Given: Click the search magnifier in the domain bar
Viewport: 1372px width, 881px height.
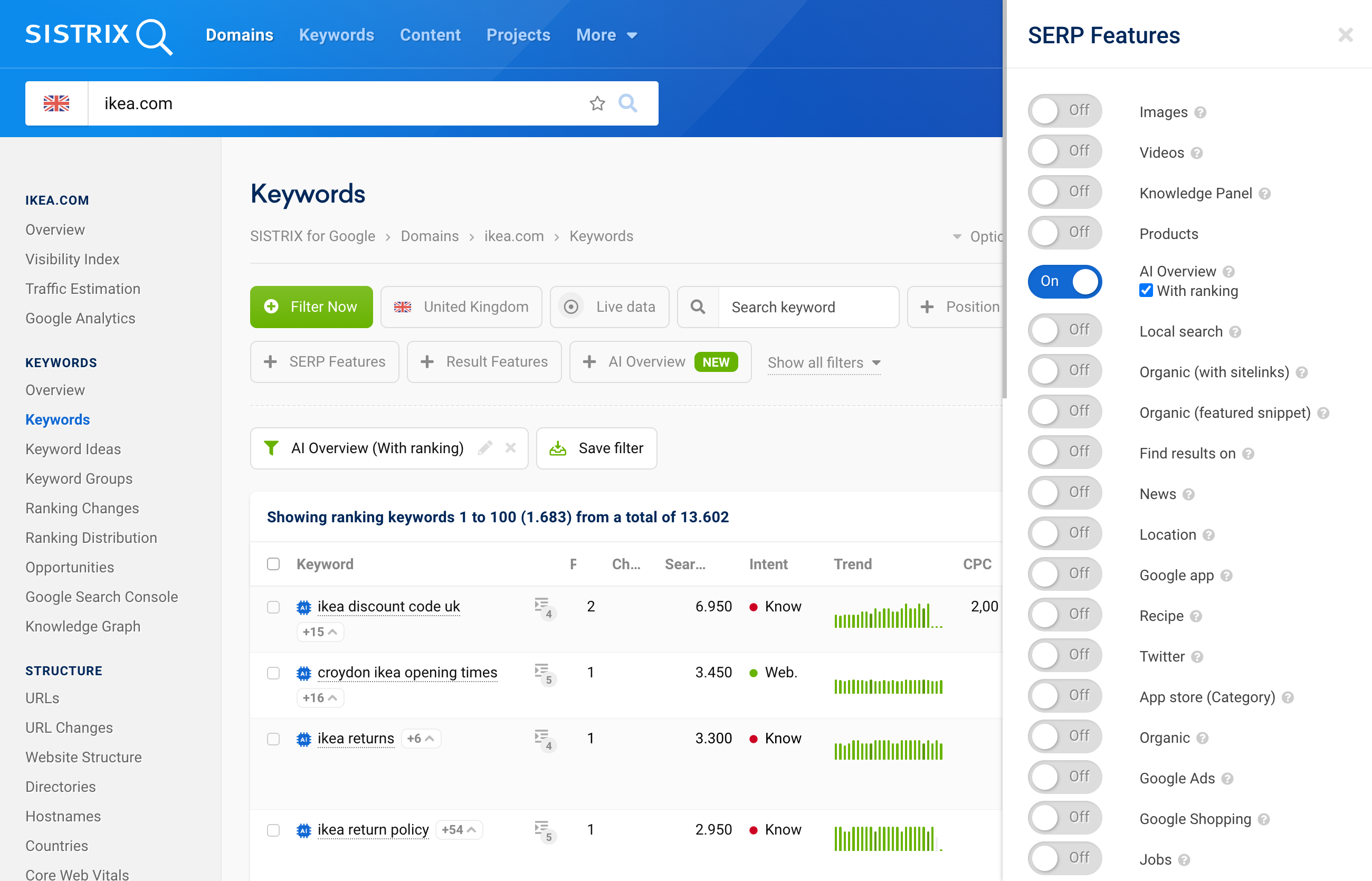Looking at the screenshot, I should point(627,103).
